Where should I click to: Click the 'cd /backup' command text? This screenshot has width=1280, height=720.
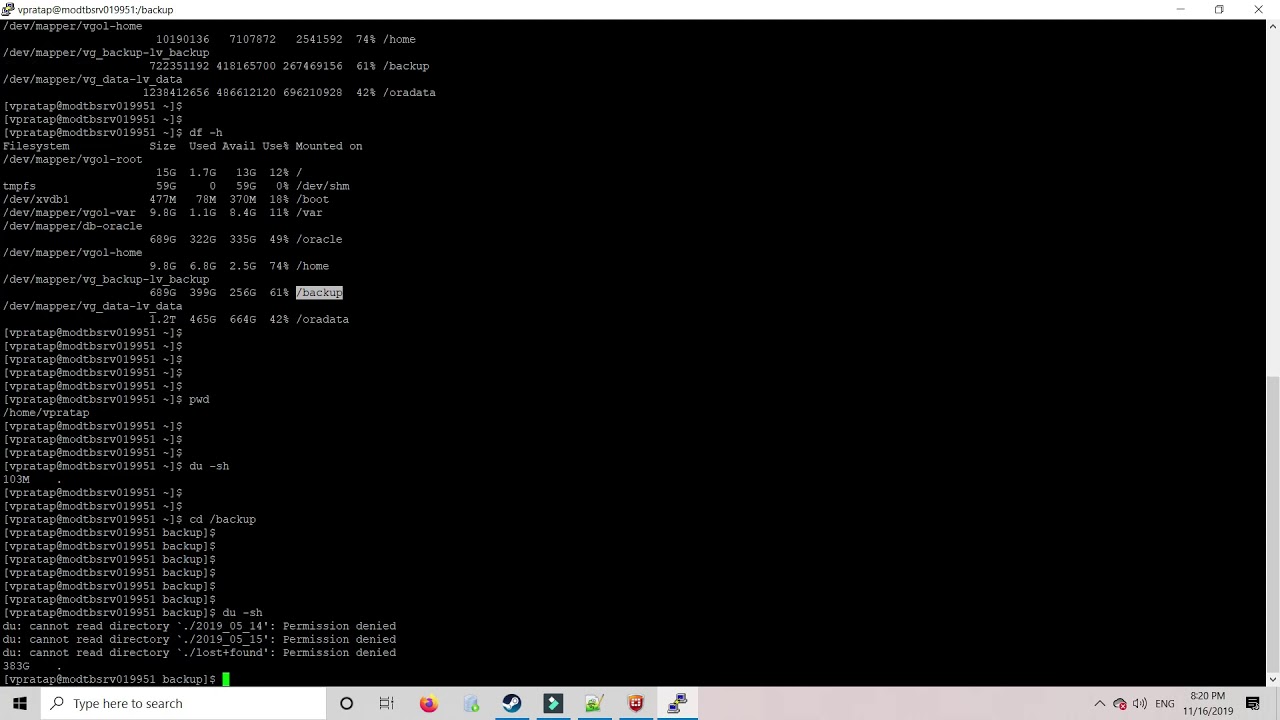[x=223, y=519]
